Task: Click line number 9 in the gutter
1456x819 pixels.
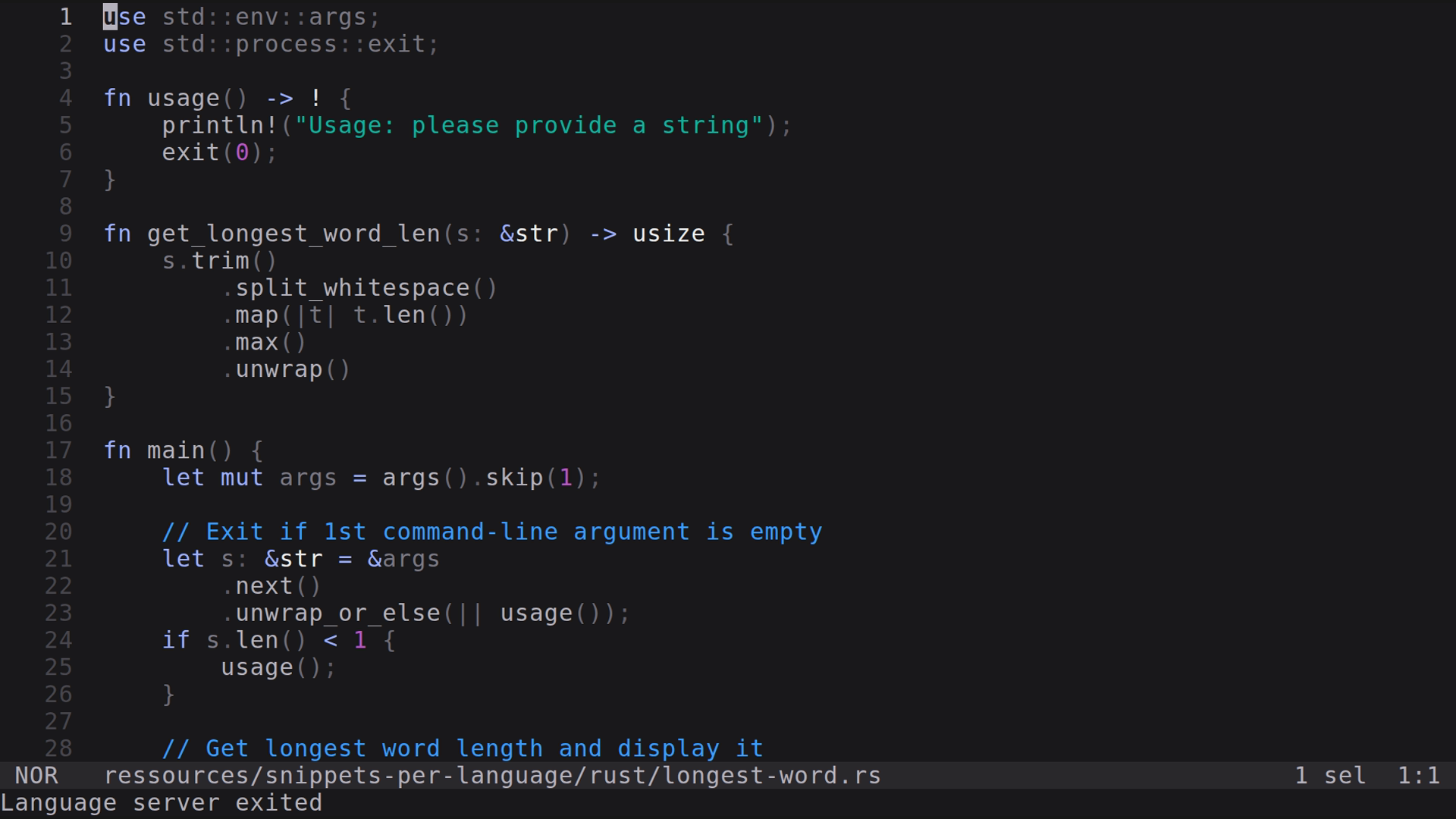Action: [x=65, y=234]
